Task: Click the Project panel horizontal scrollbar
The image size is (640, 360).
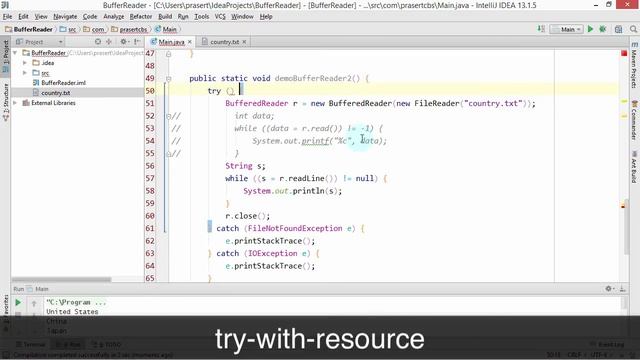Action: [x=61, y=280]
